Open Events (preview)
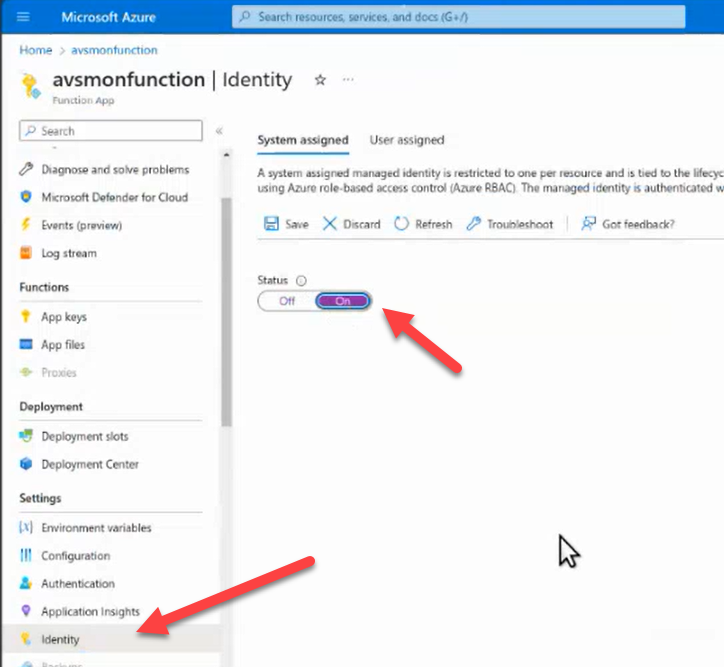The image size is (724, 667). (81, 225)
